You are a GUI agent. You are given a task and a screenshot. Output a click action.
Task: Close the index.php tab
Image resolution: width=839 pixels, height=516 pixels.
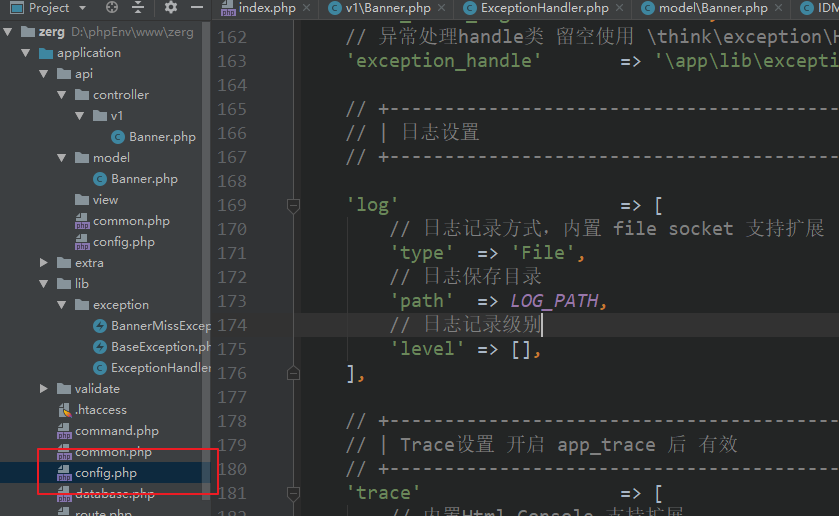tap(307, 8)
